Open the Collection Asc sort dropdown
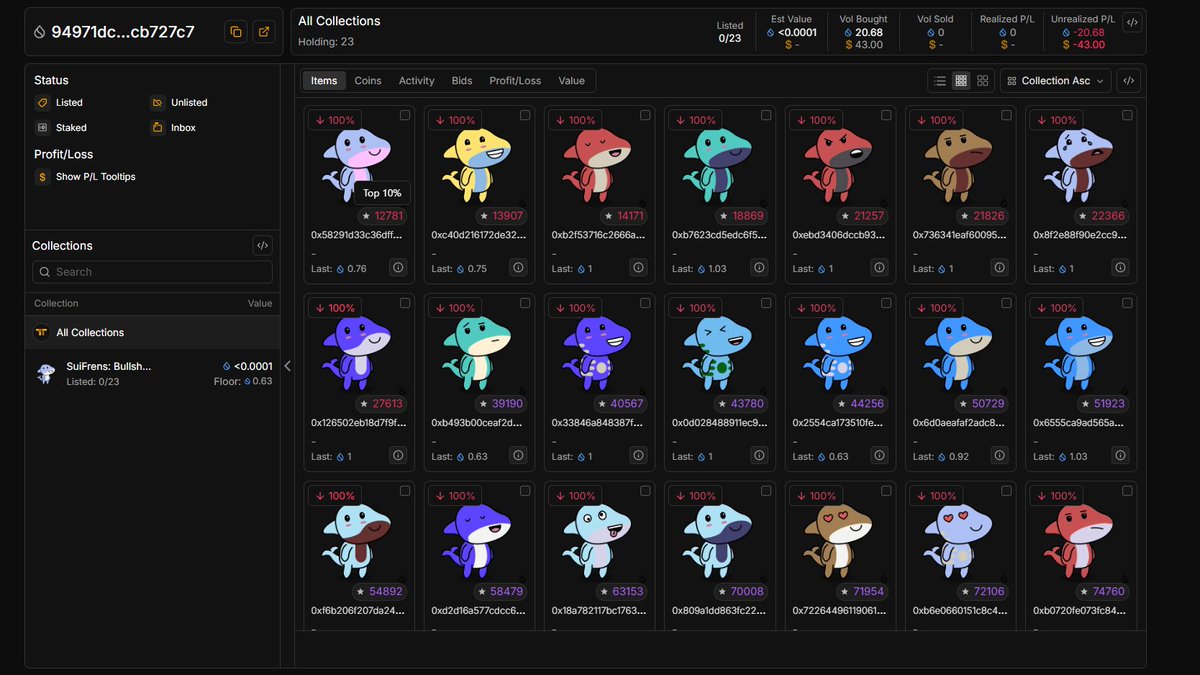This screenshot has width=1200, height=675. pos(1055,81)
